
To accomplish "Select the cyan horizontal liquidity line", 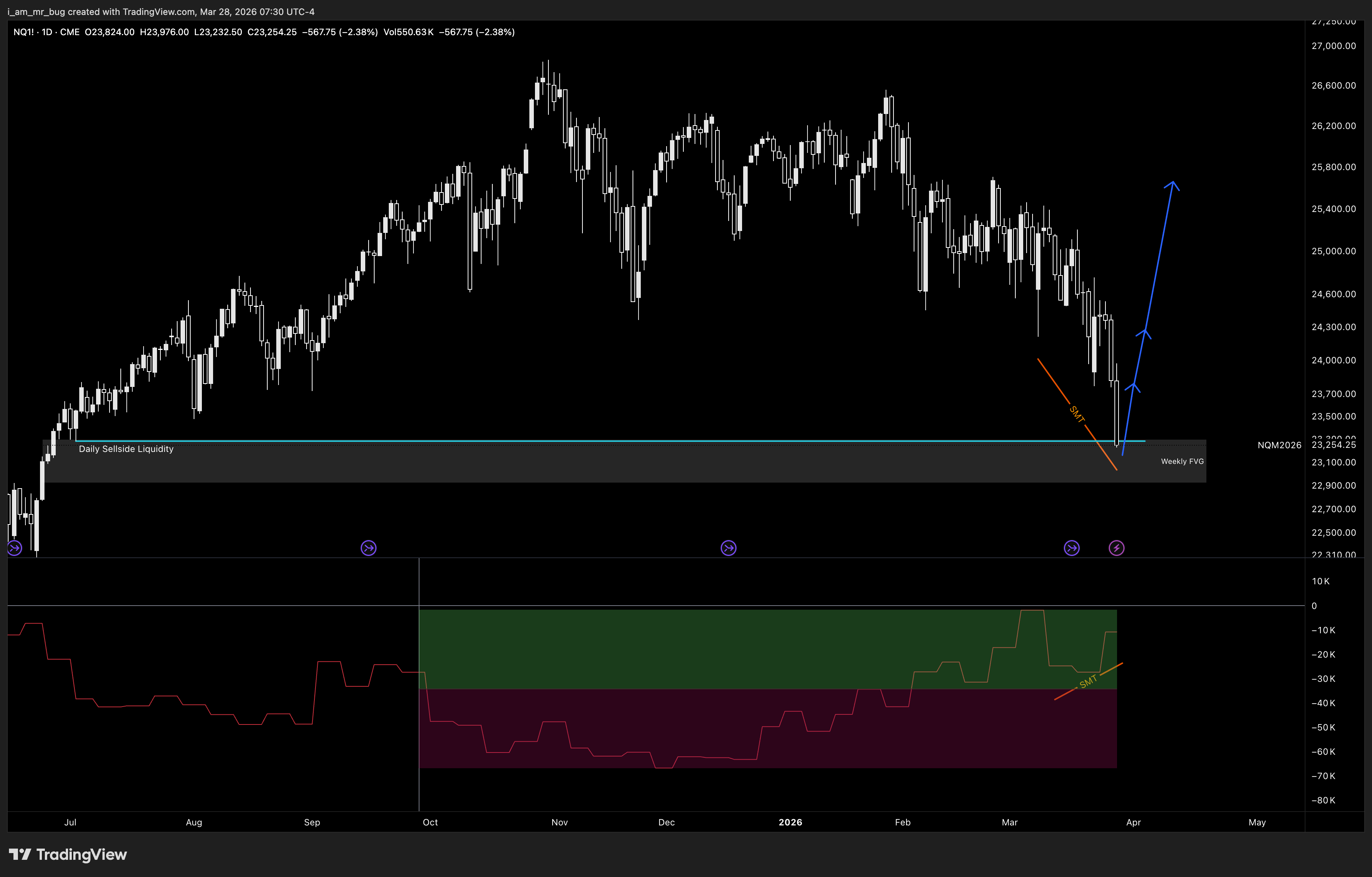I will tap(570, 440).
